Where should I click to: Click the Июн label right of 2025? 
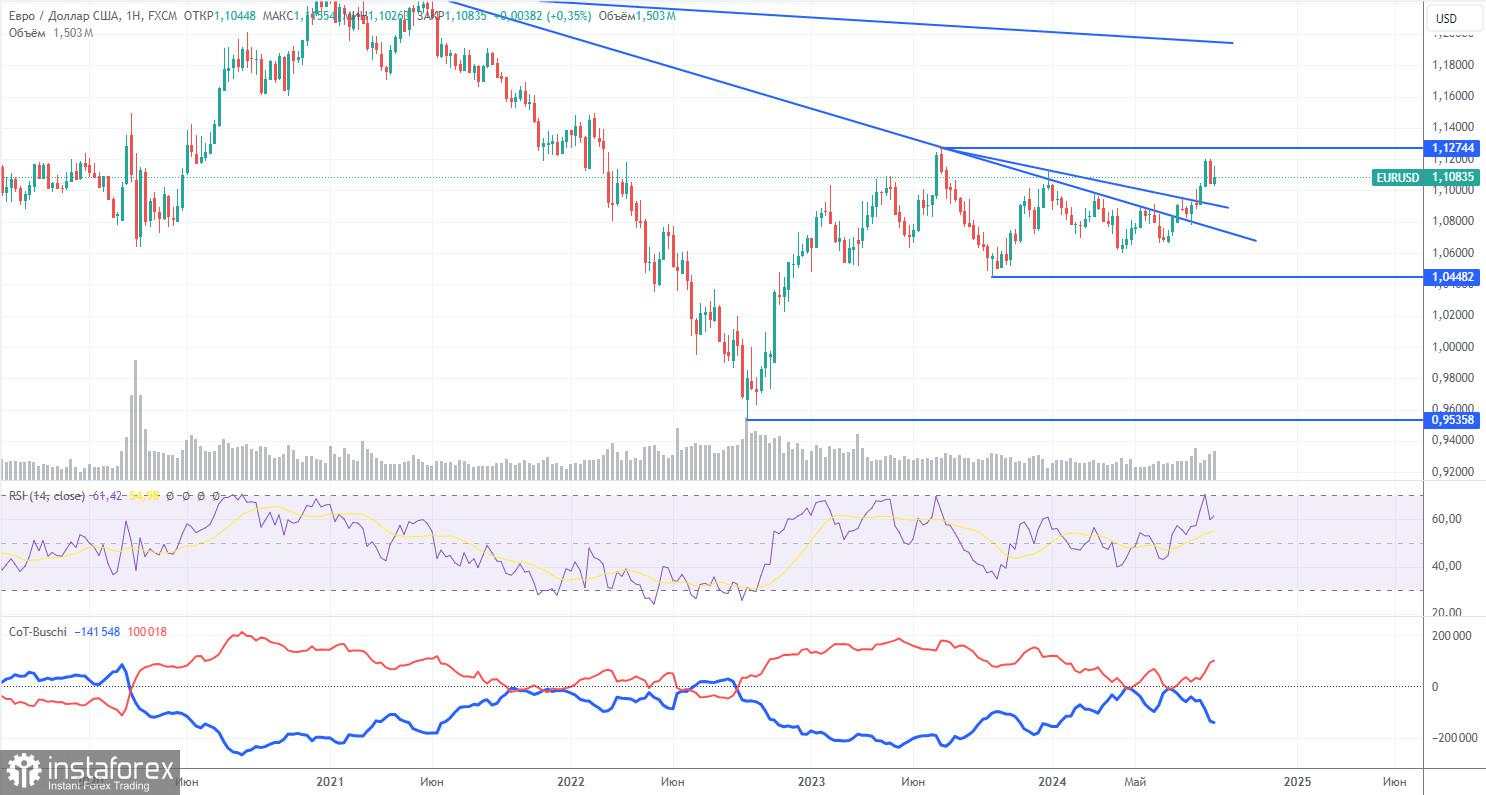click(x=1394, y=780)
